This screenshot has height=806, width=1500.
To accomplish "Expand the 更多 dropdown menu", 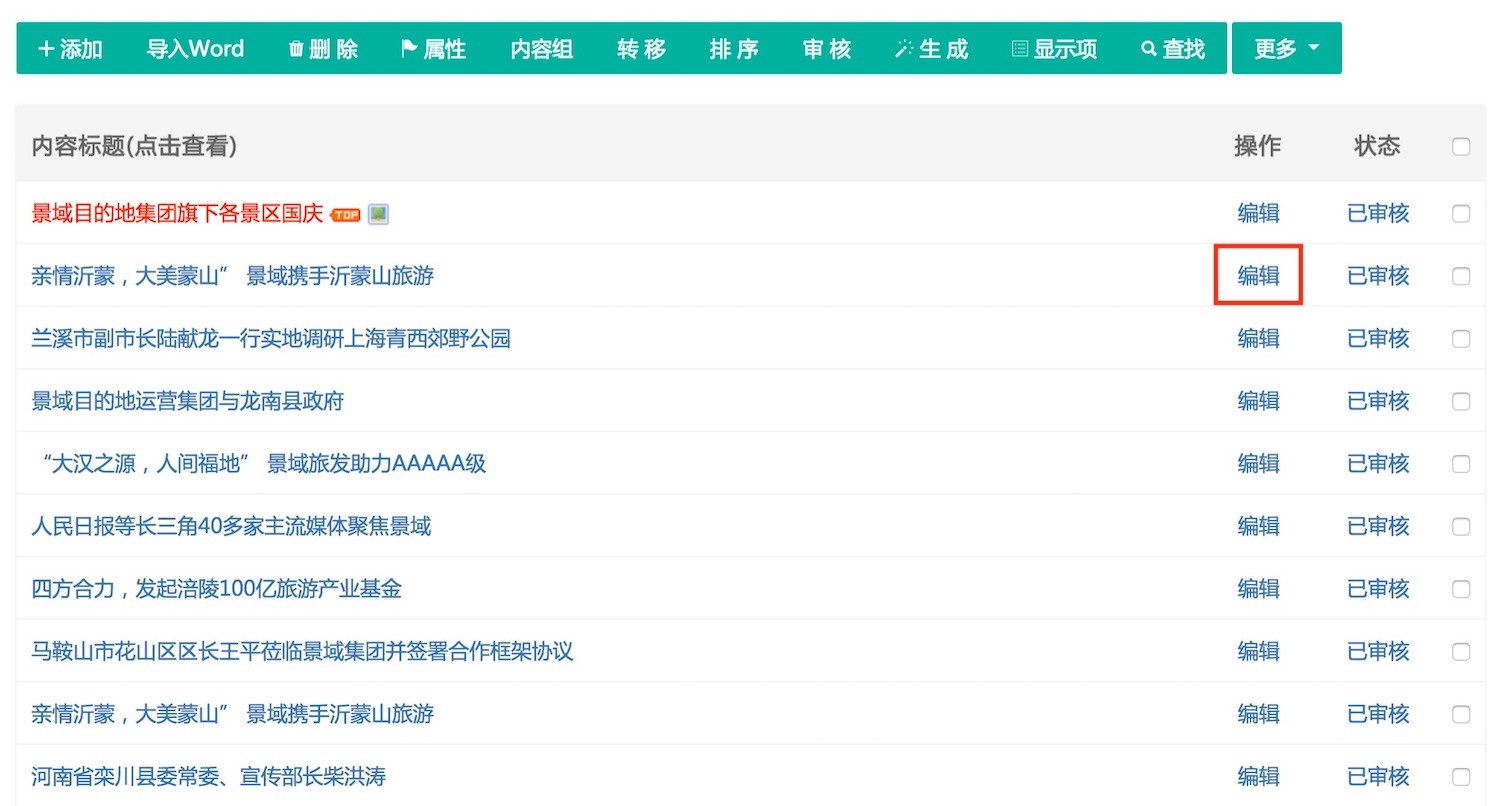I will click(x=1286, y=49).
